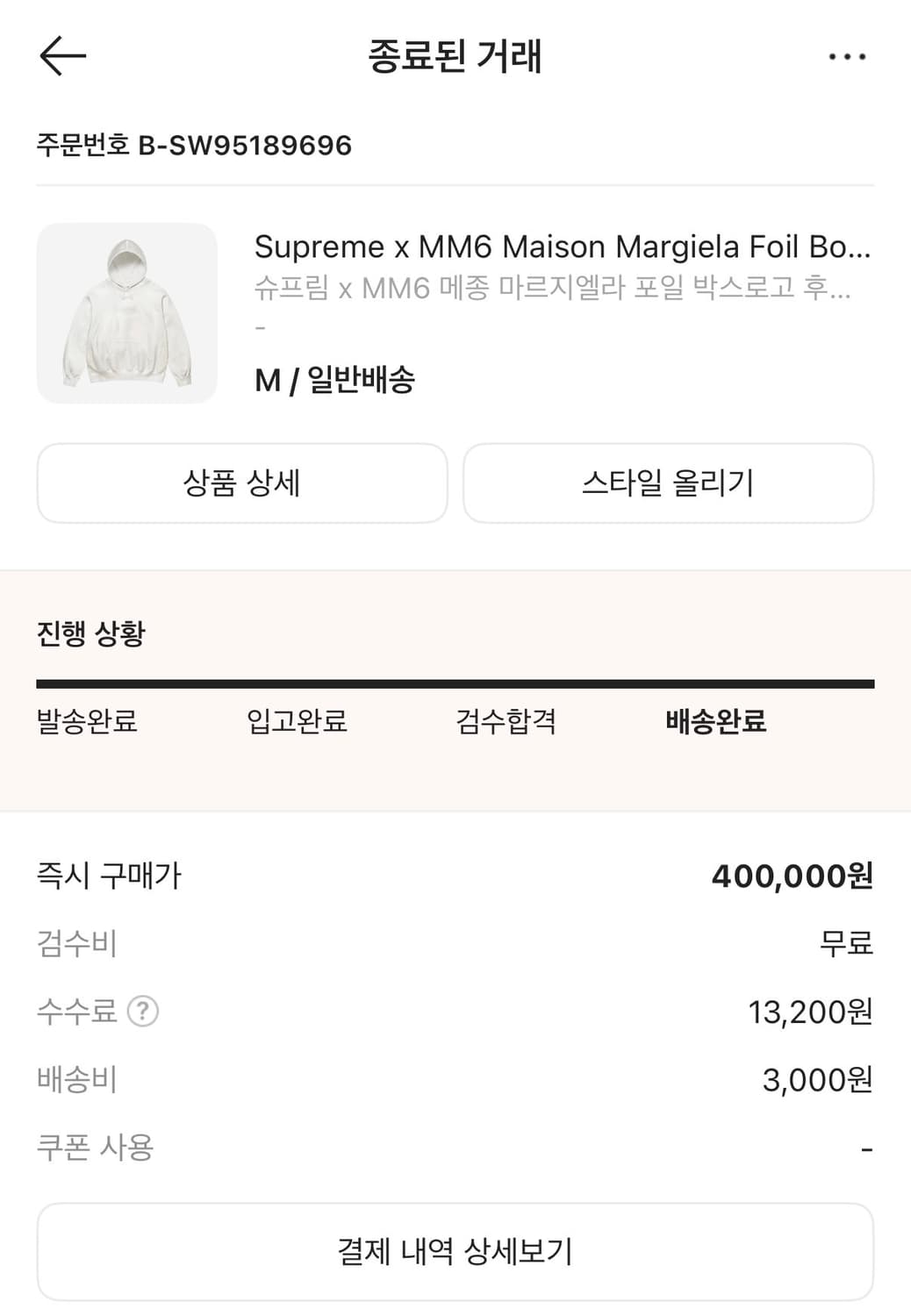
Task: Click the 수수료 fee label
Action: pyautogui.click(x=76, y=1012)
